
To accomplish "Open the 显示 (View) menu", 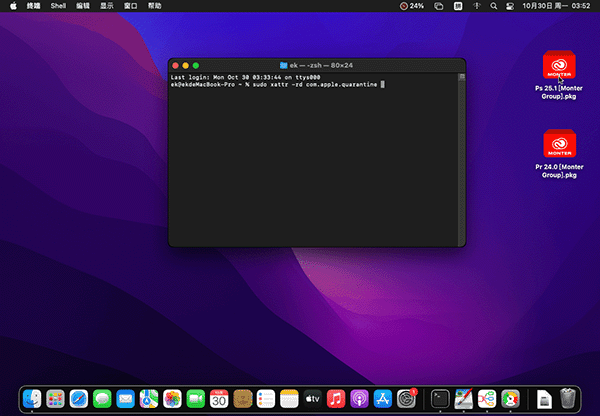I will (x=107, y=6).
